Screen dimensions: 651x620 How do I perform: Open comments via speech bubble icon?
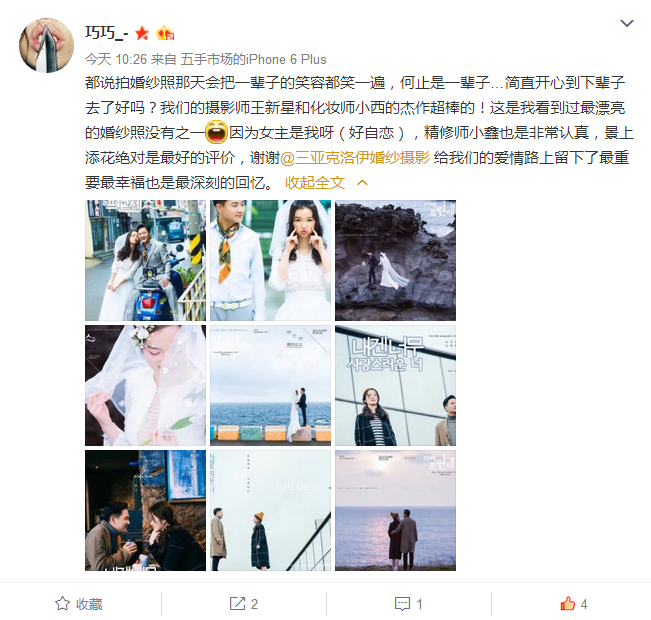402,604
